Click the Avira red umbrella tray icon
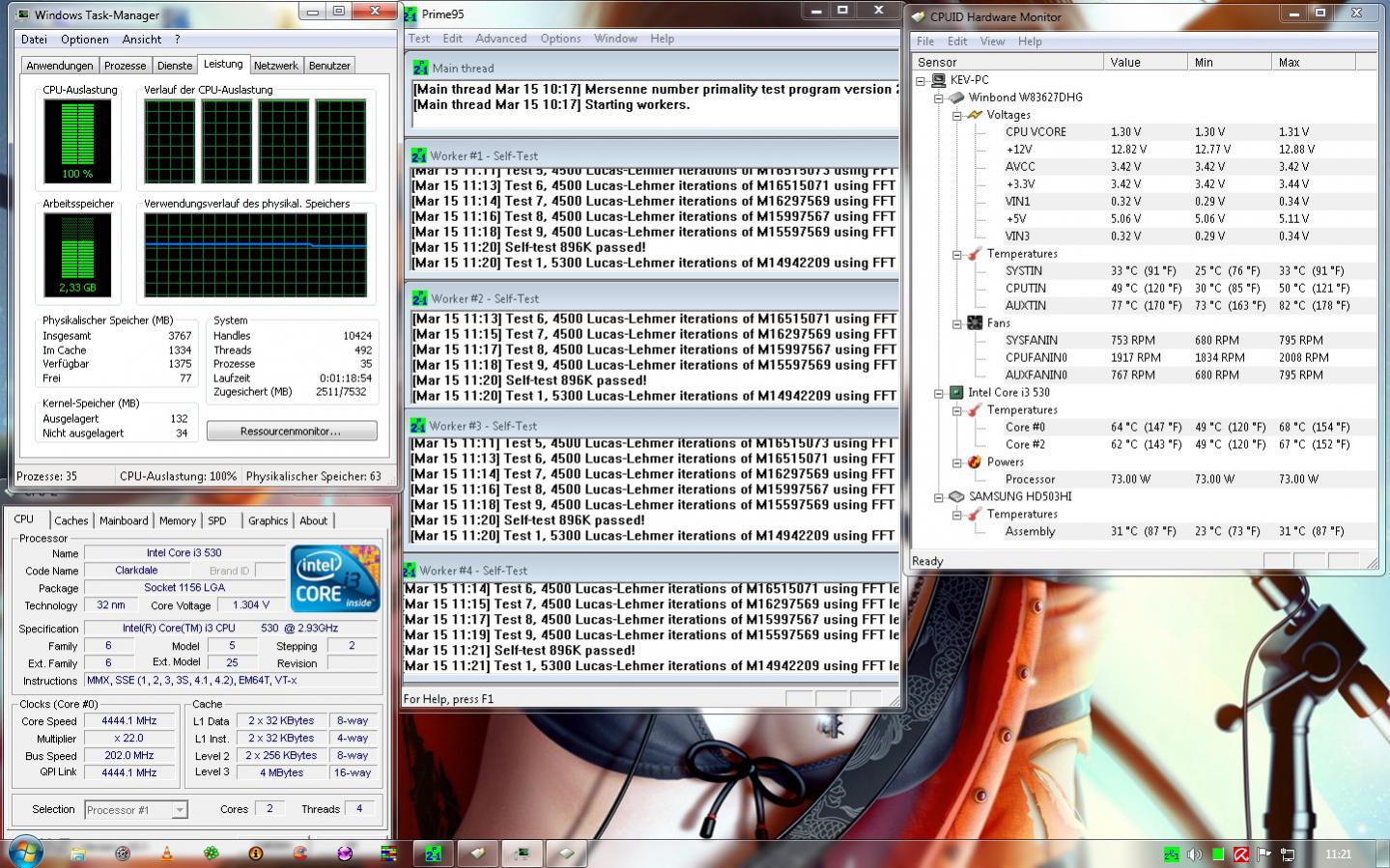Viewport: 1390px width, 868px height. (x=1241, y=854)
